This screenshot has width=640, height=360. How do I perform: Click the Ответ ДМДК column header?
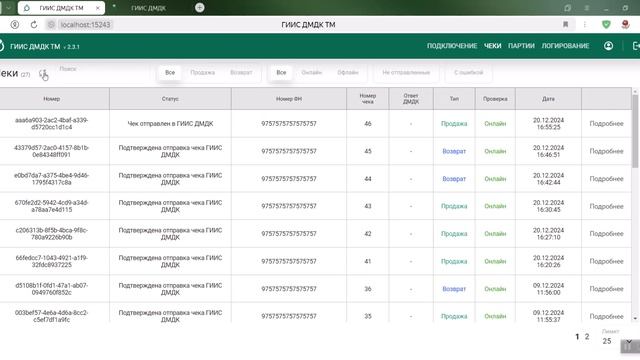pos(411,99)
